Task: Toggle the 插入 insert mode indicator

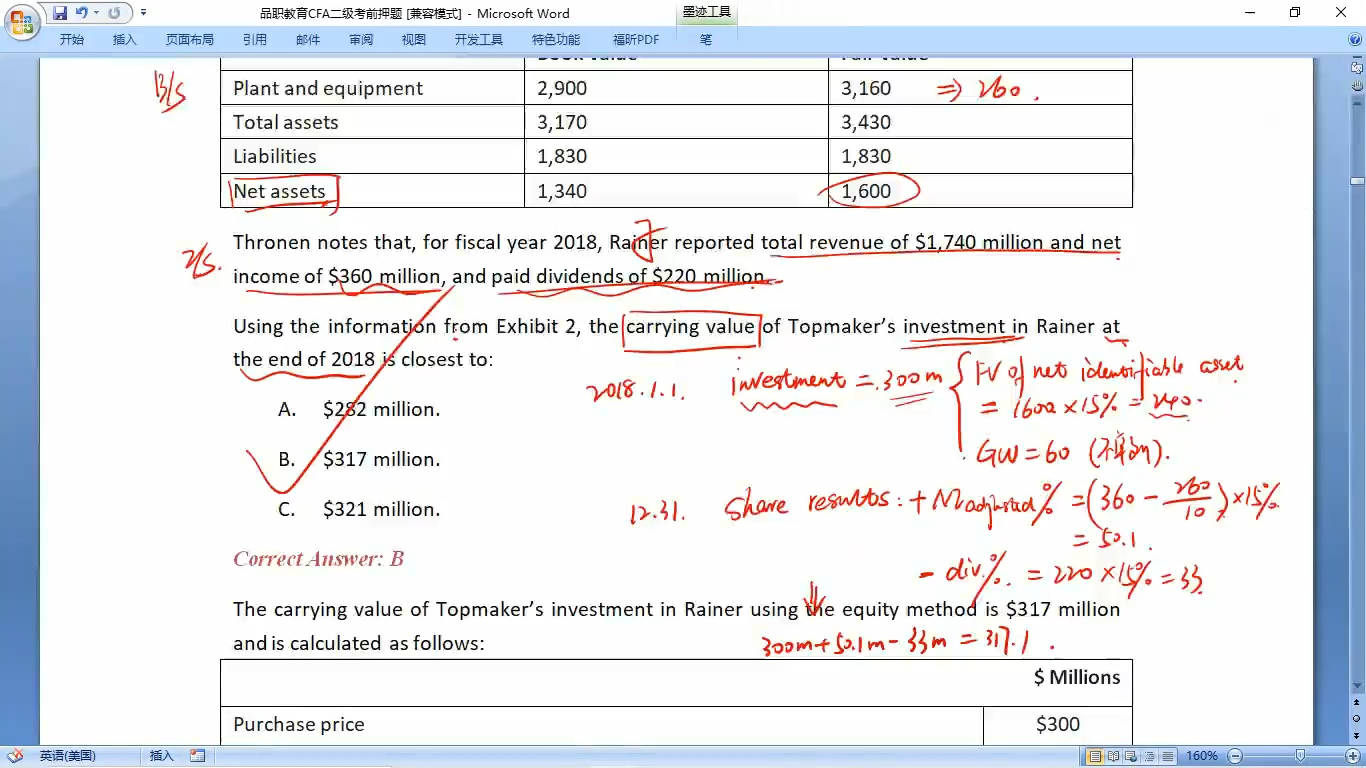Action: pos(161,756)
